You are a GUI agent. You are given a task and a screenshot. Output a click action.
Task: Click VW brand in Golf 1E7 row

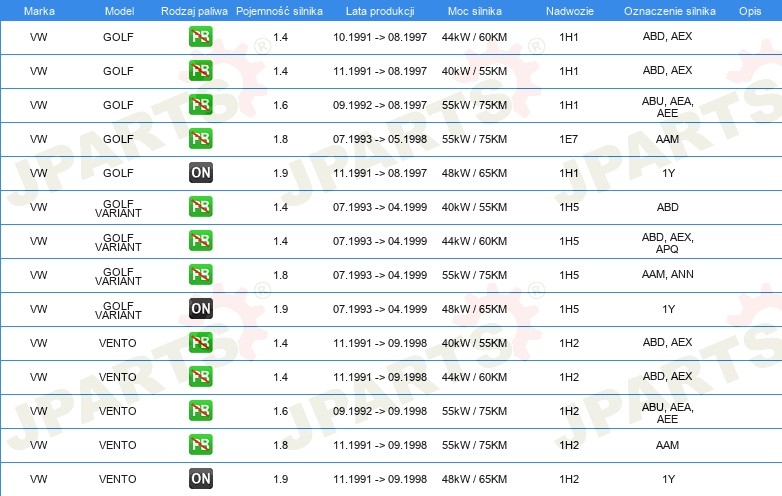[38, 139]
